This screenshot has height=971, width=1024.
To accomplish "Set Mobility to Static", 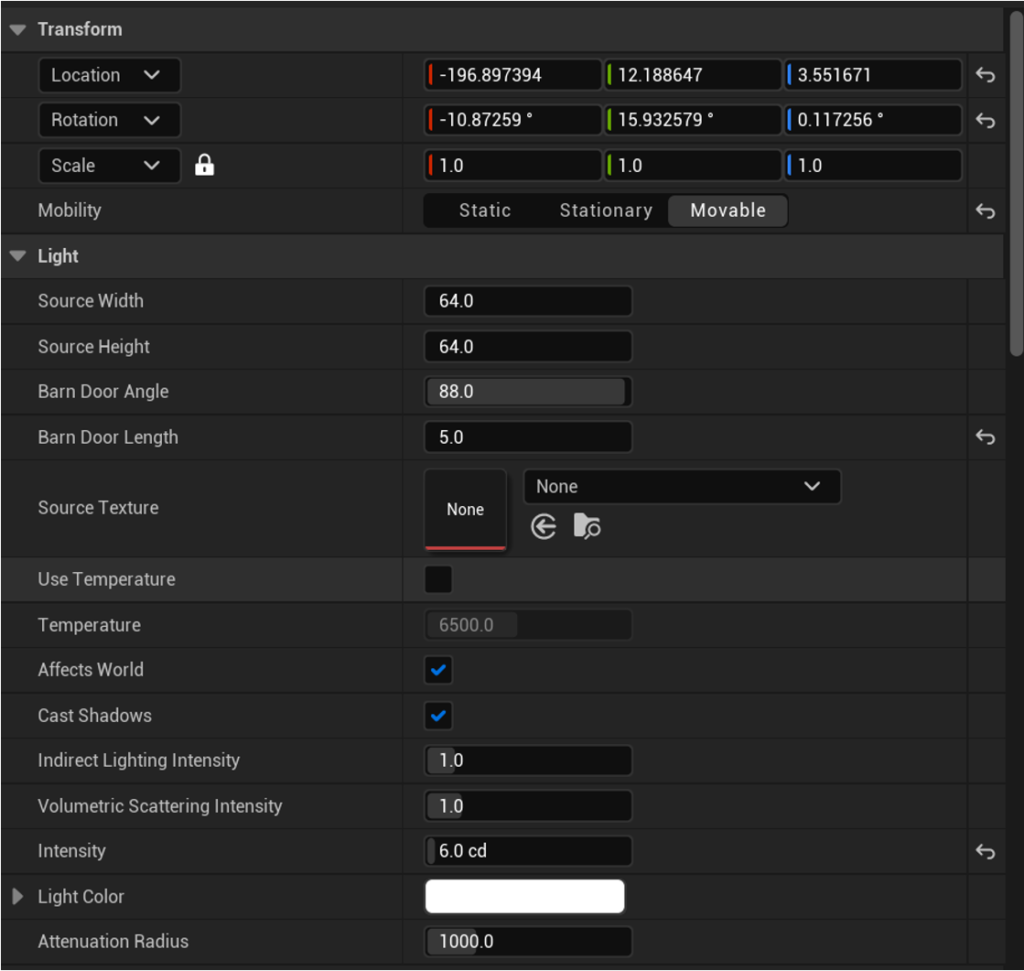I will [x=485, y=211].
